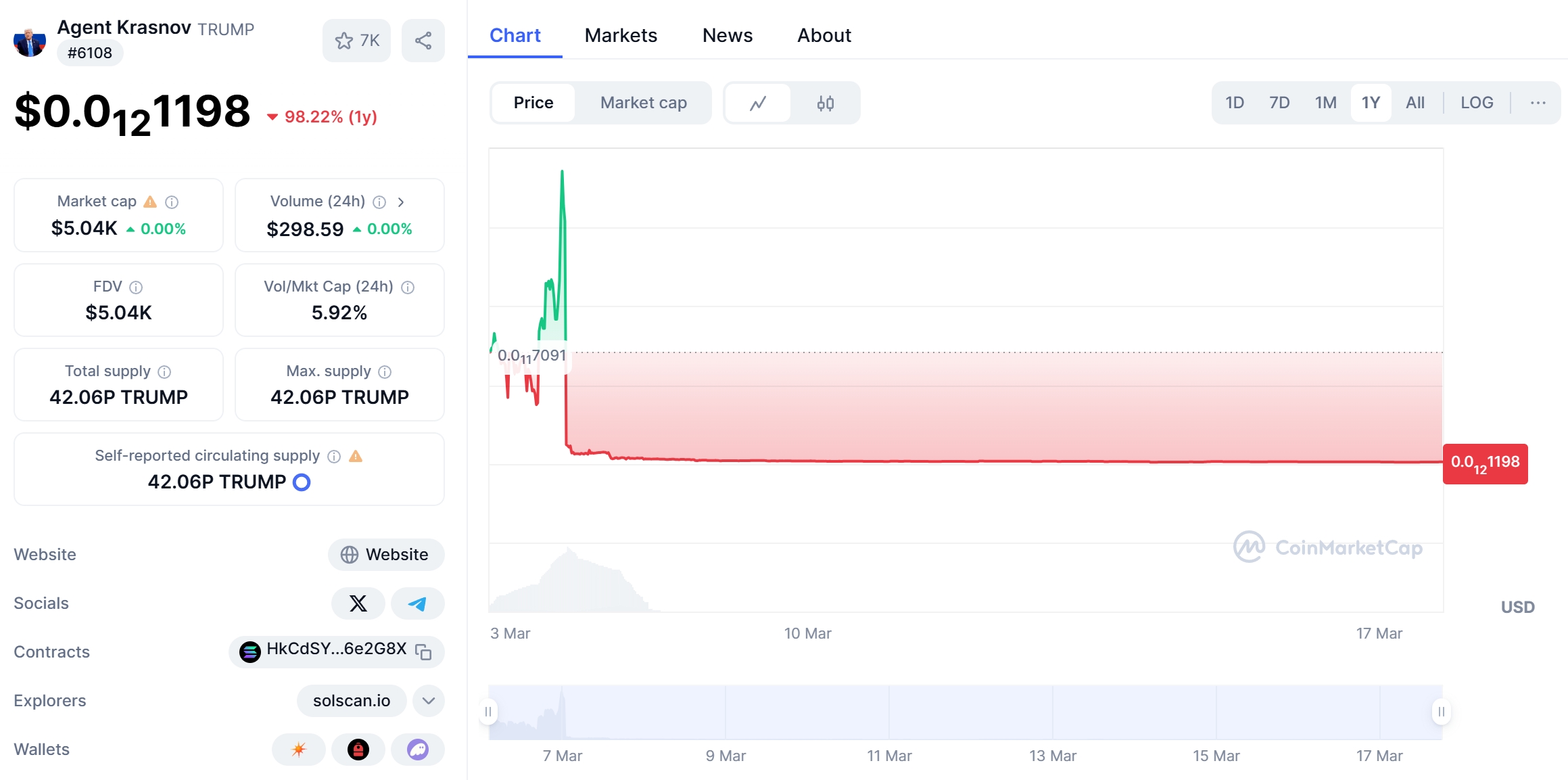Open the Telegram social link
This screenshot has height=780, width=1568.
(x=418, y=603)
